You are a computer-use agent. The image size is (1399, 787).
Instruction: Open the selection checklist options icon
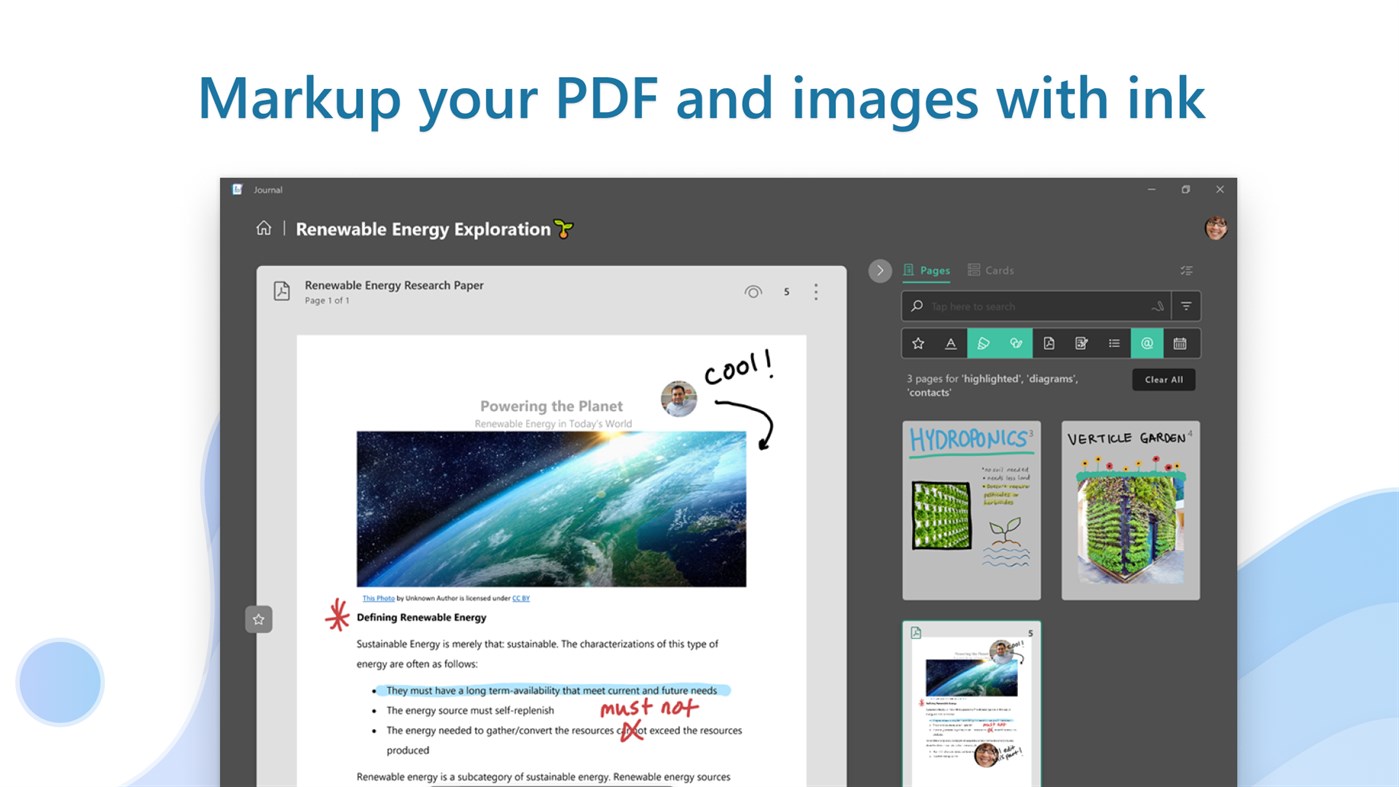pyautogui.click(x=1186, y=270)
